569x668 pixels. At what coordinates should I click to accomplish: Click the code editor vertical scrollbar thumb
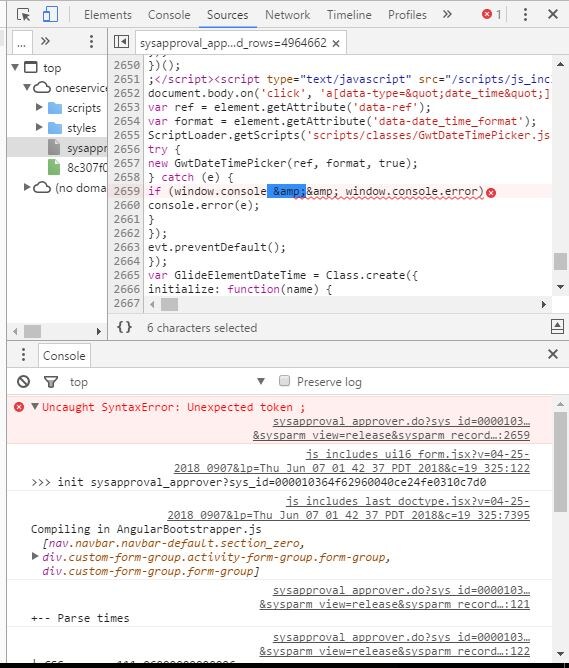click(x=560, y=261)
